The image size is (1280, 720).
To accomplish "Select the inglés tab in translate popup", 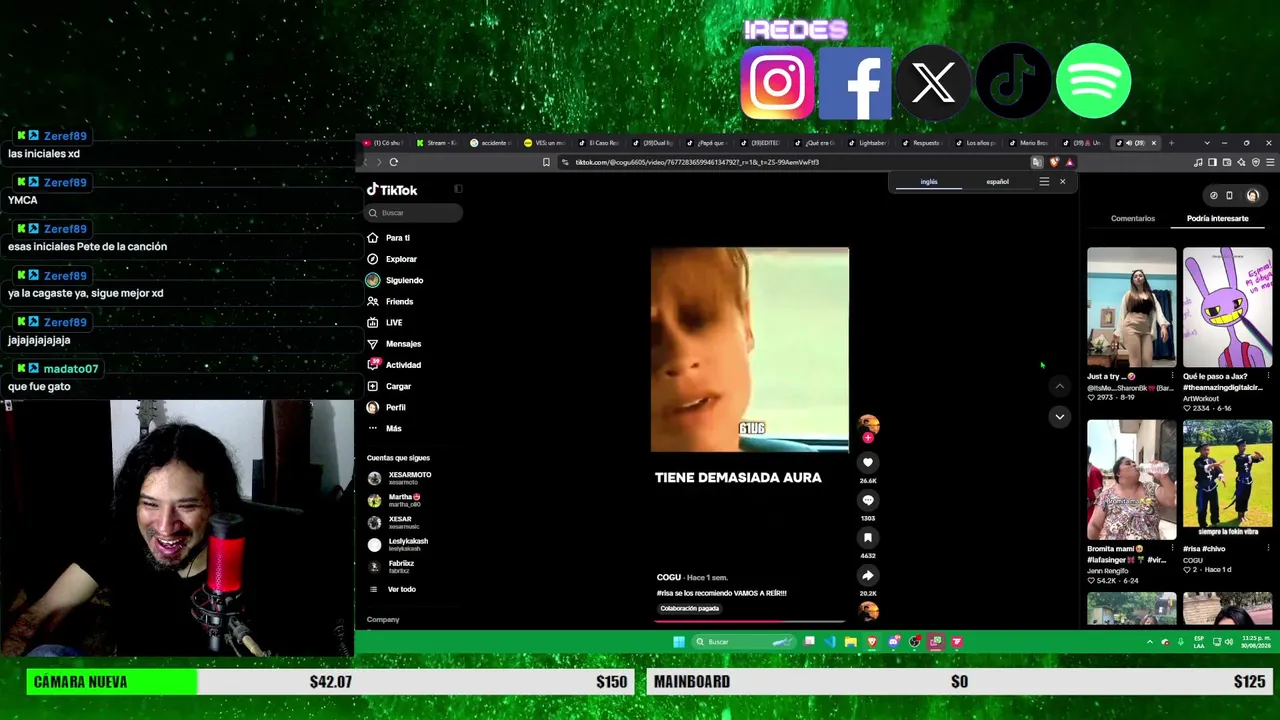I will (929, 182).
